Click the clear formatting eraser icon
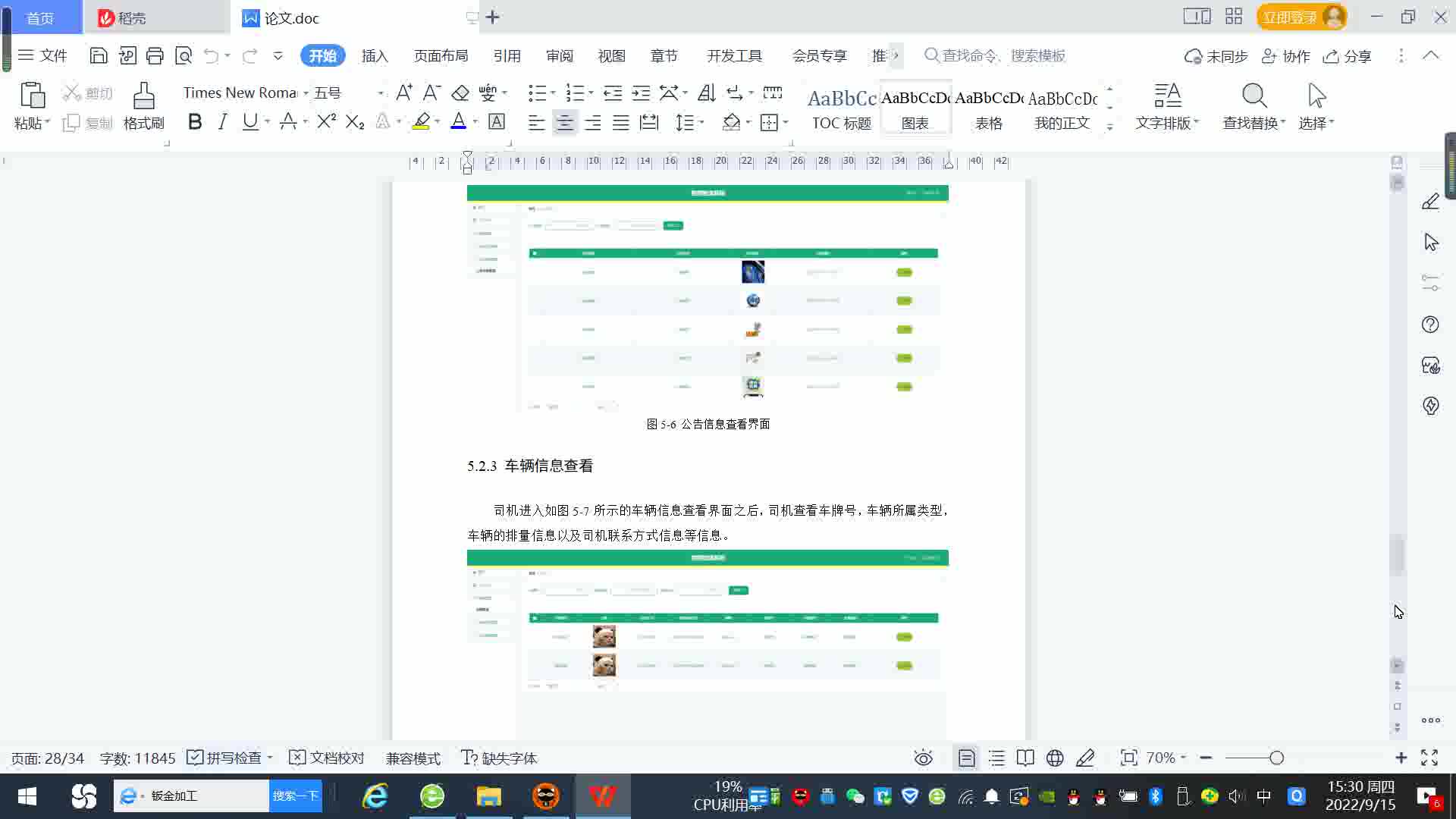This screenshot has width=1456, height=819. tap(460, 93)
